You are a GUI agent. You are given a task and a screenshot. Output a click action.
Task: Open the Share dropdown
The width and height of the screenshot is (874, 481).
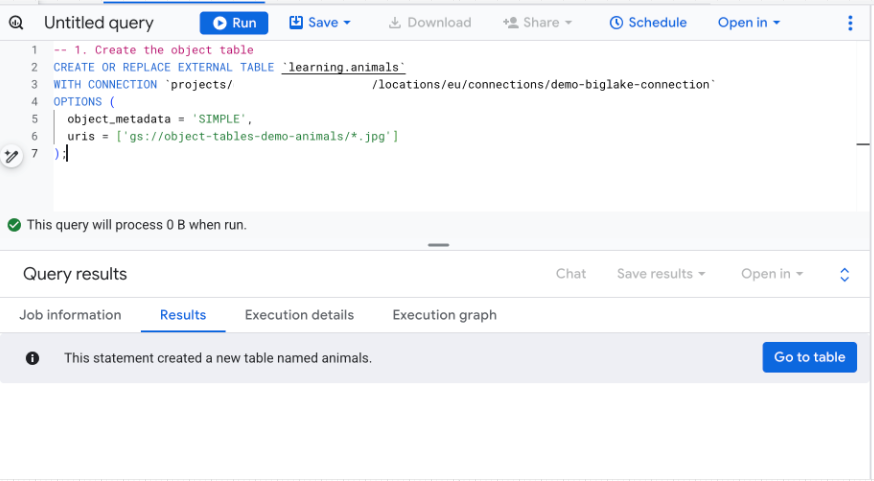click(x=537, y=22)
